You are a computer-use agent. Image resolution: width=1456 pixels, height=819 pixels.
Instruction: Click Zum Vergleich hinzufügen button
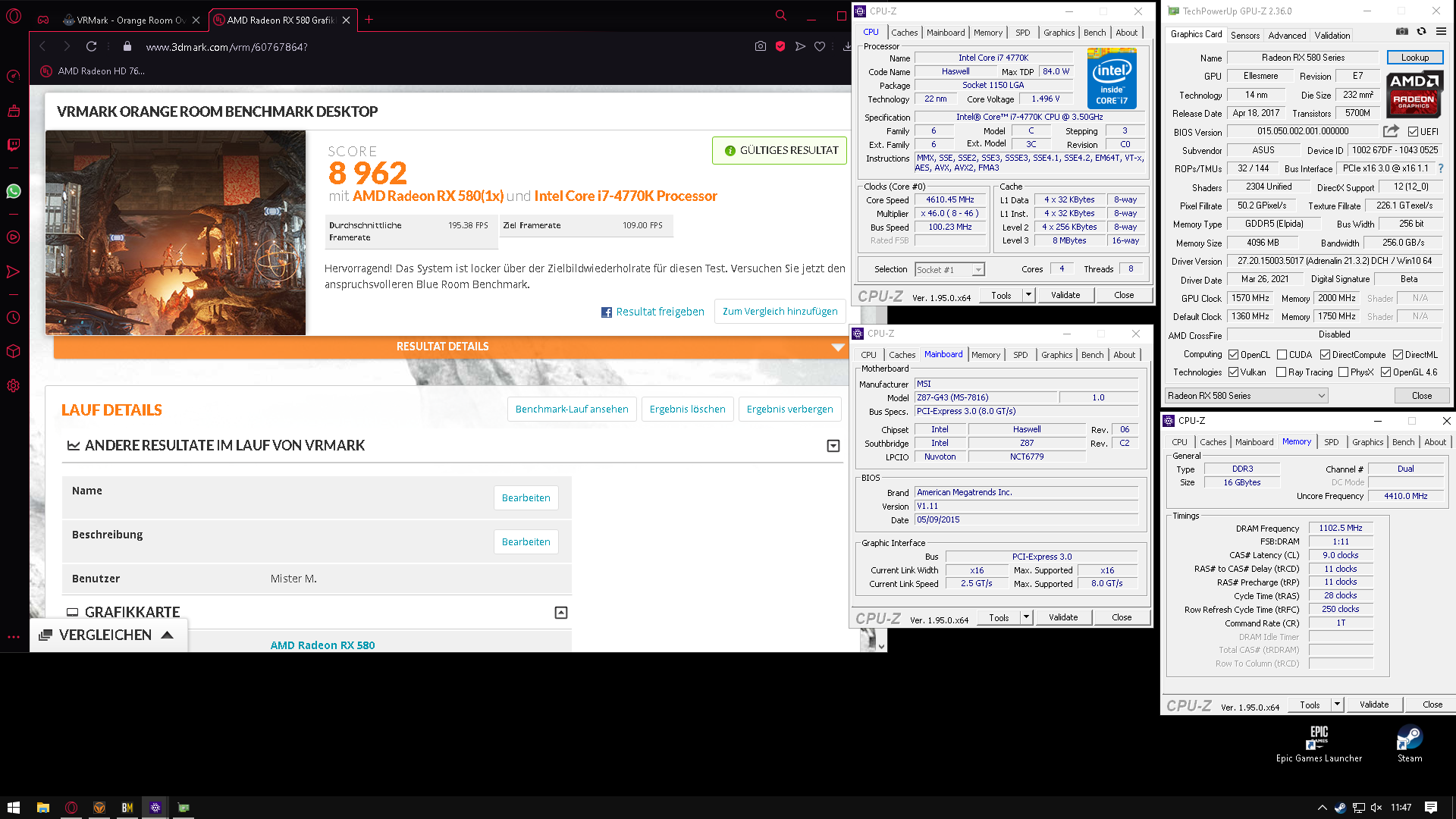click(780, 312)
